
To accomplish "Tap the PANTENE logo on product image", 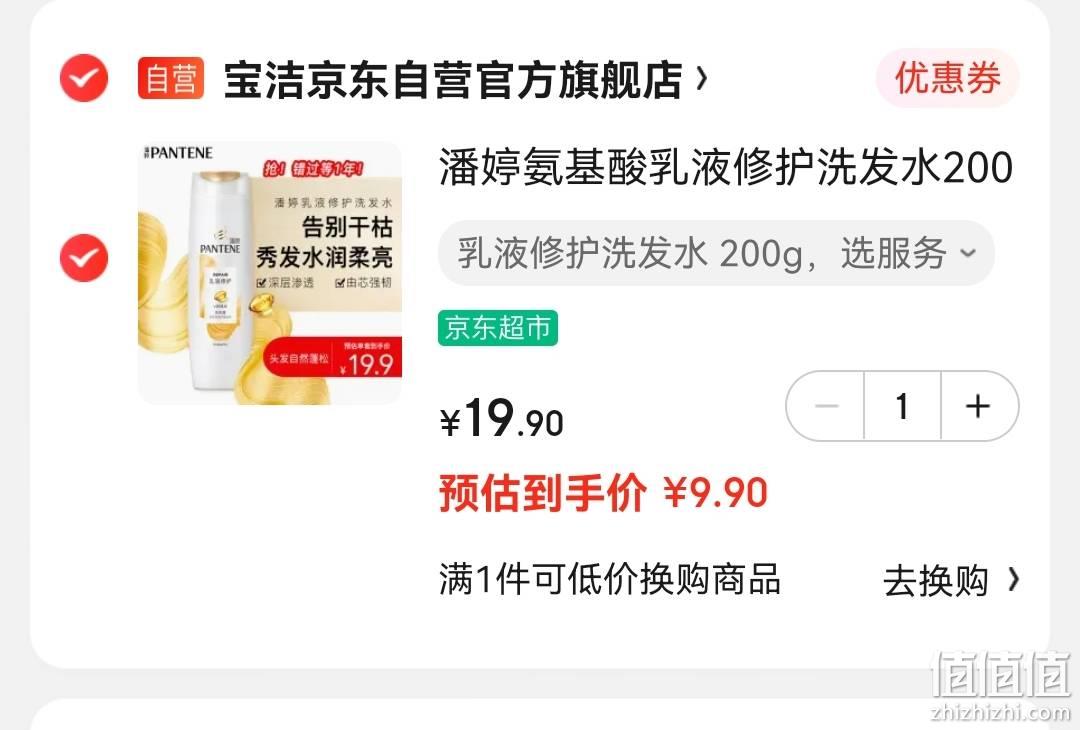I will [x=179, y=153].
